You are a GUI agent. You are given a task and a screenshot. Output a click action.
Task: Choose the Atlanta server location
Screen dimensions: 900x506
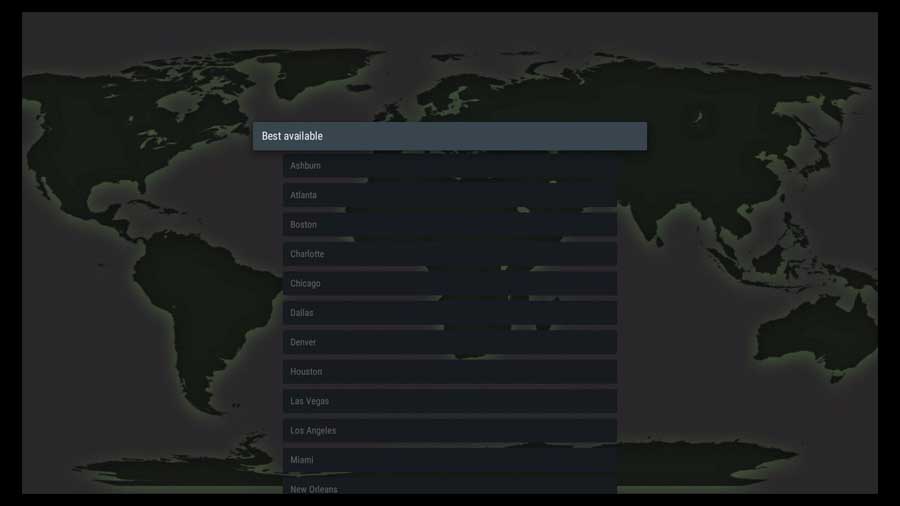tap(449, 195)
